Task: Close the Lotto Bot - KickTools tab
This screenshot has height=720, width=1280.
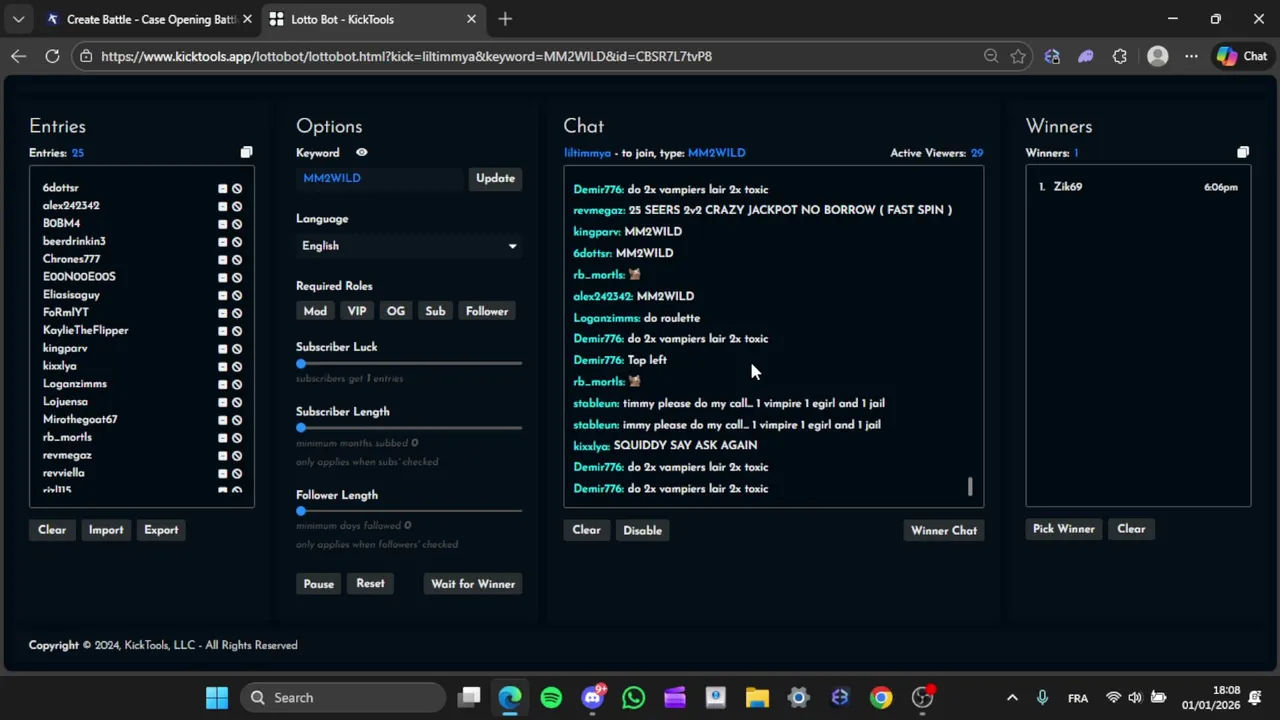Action: pyautogui.click(x=471, y=19)
